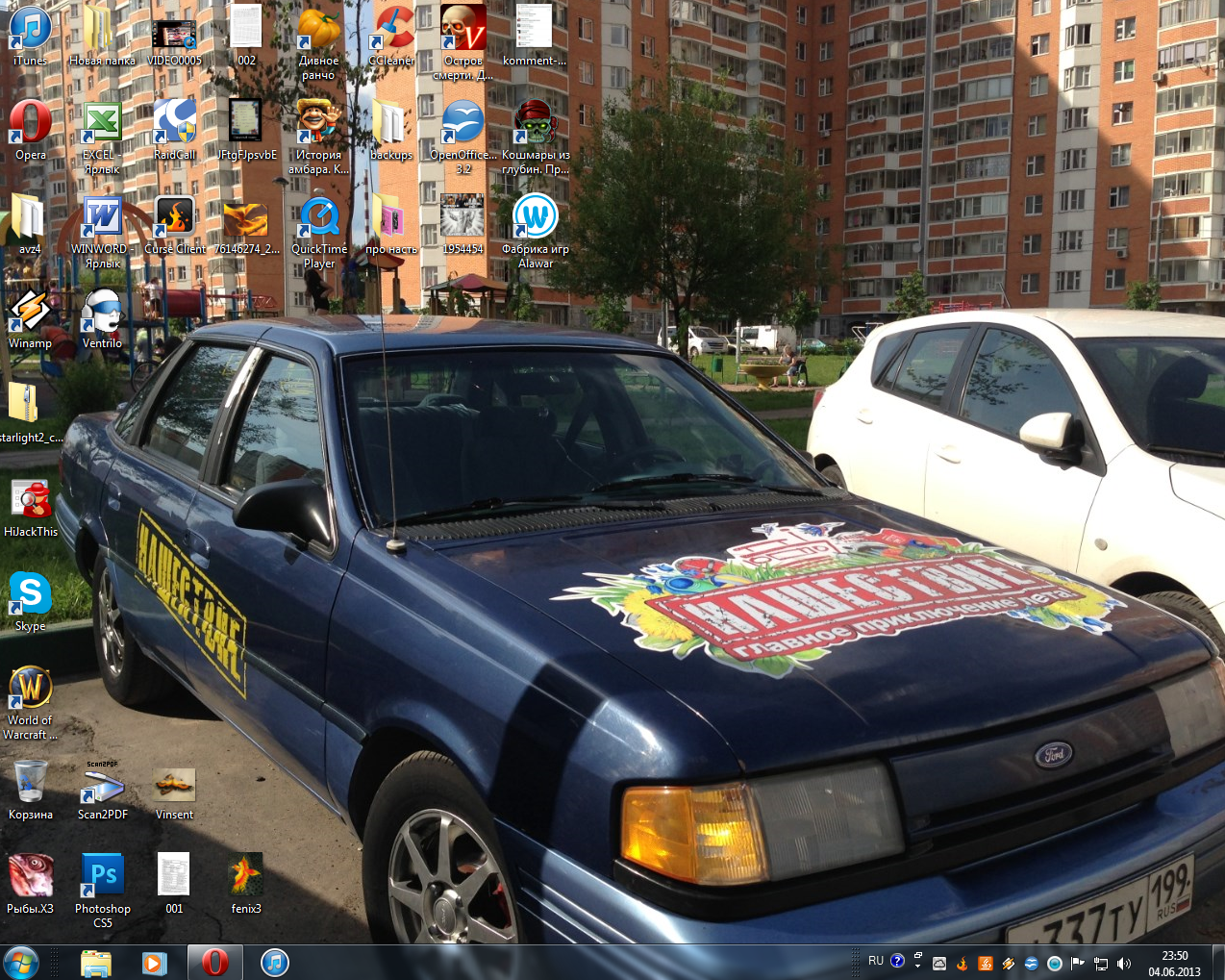The image size is (1225, 980).
Task: Select the 002 document file
Action: point(246,37)
